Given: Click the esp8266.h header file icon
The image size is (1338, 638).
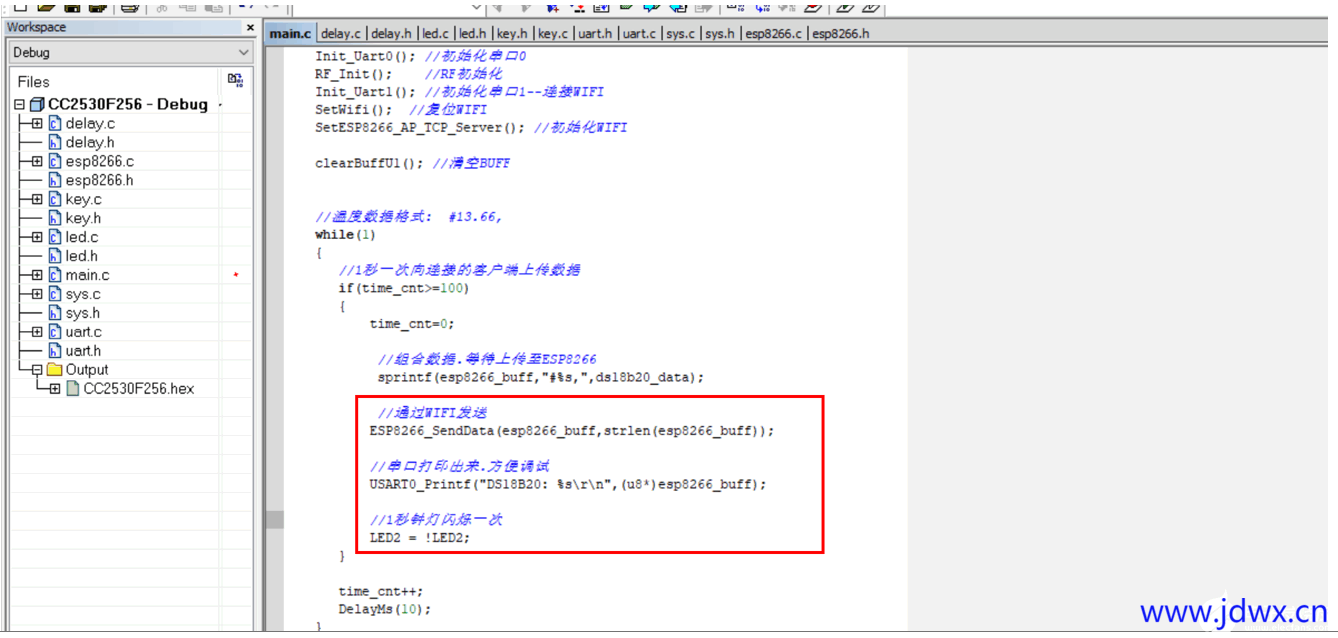Looking at the screenshot, I should tap(55, 180).
